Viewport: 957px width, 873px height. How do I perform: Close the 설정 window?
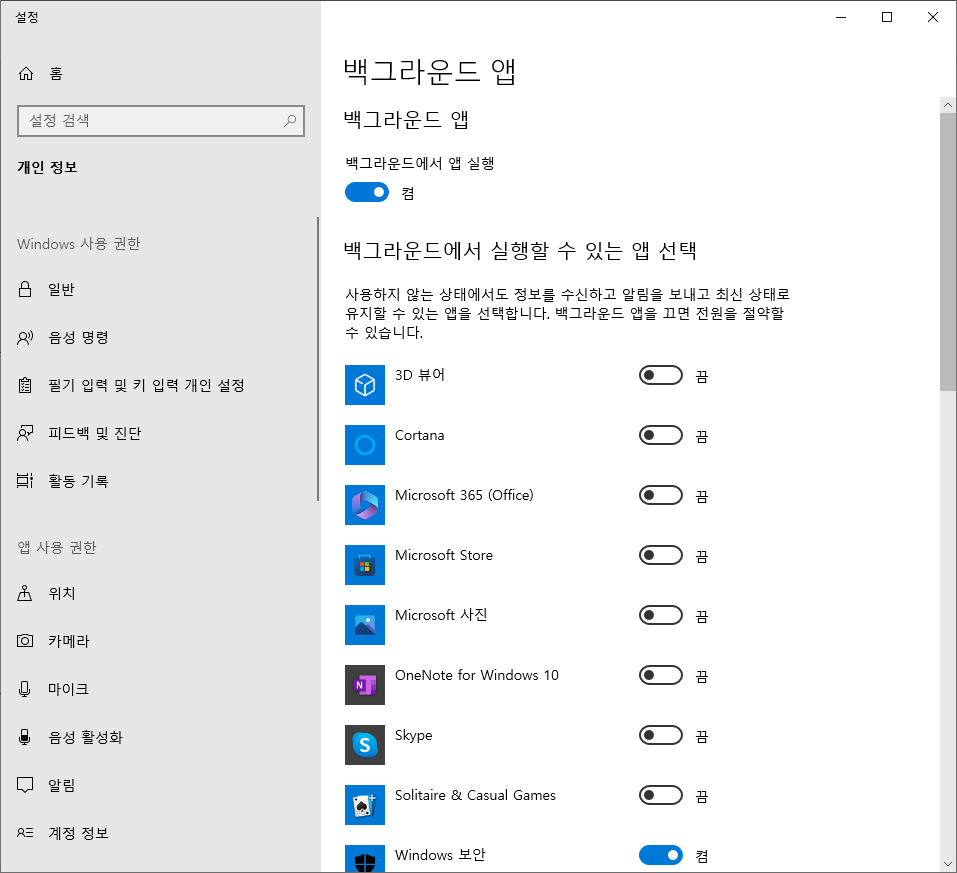[933, 17]
